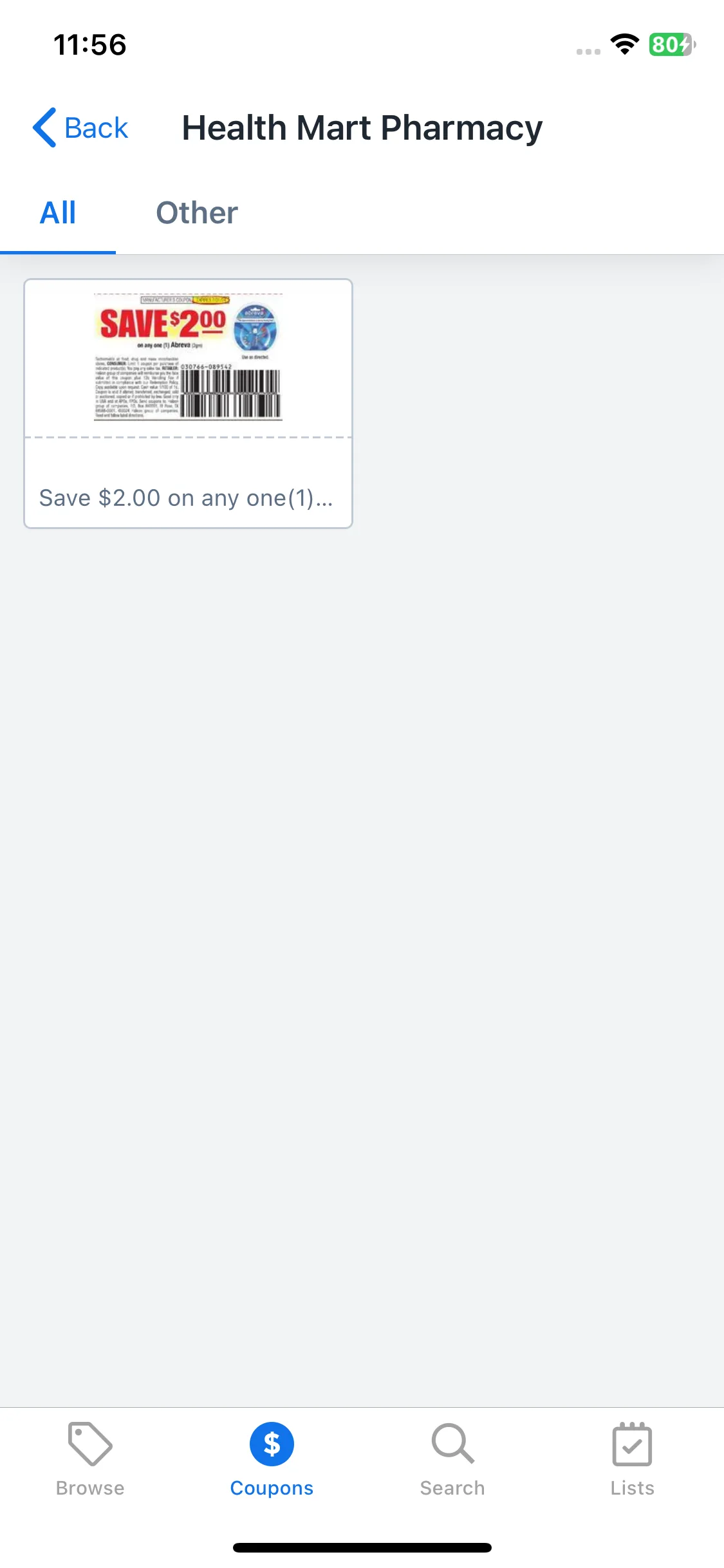This screenshot has height=1568, width=724.
Task: Tap the 11:56 clock in the status bar
Action: pos(90,45)
